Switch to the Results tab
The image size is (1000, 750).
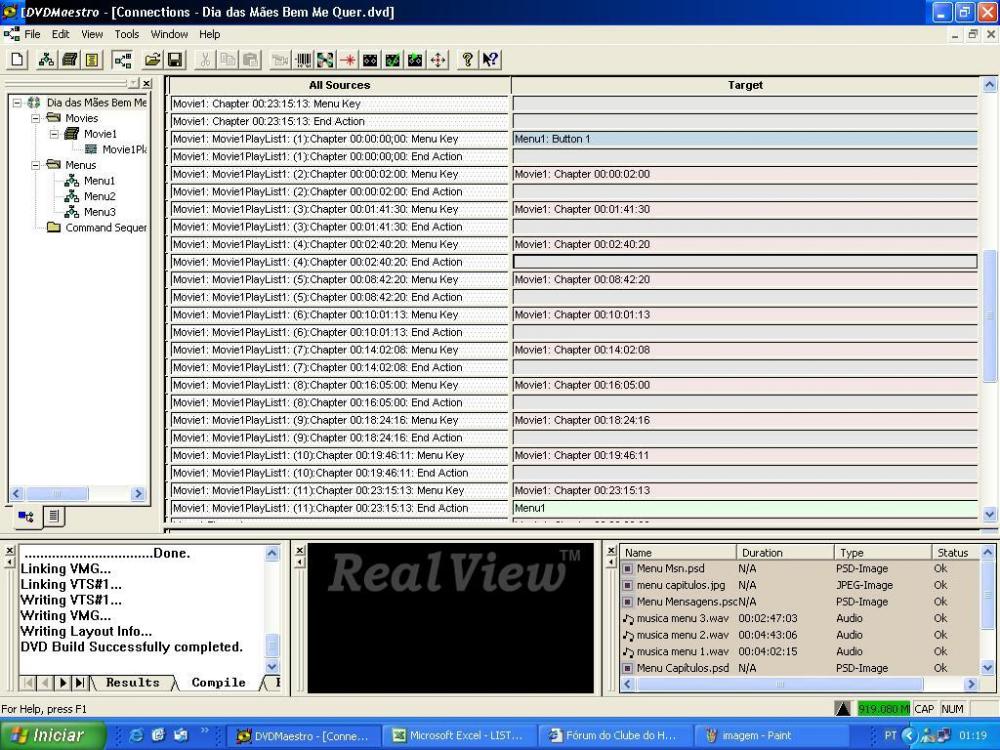132,683
